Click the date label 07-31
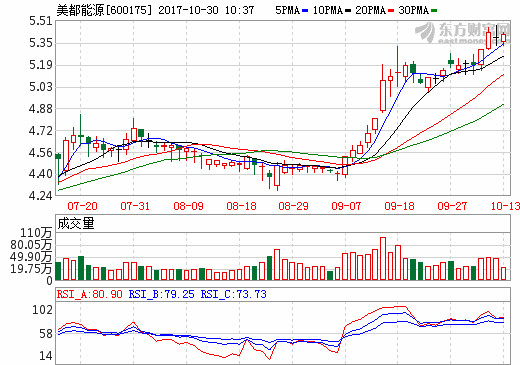This screenshot has height=365, width=520. click(135, 206)
